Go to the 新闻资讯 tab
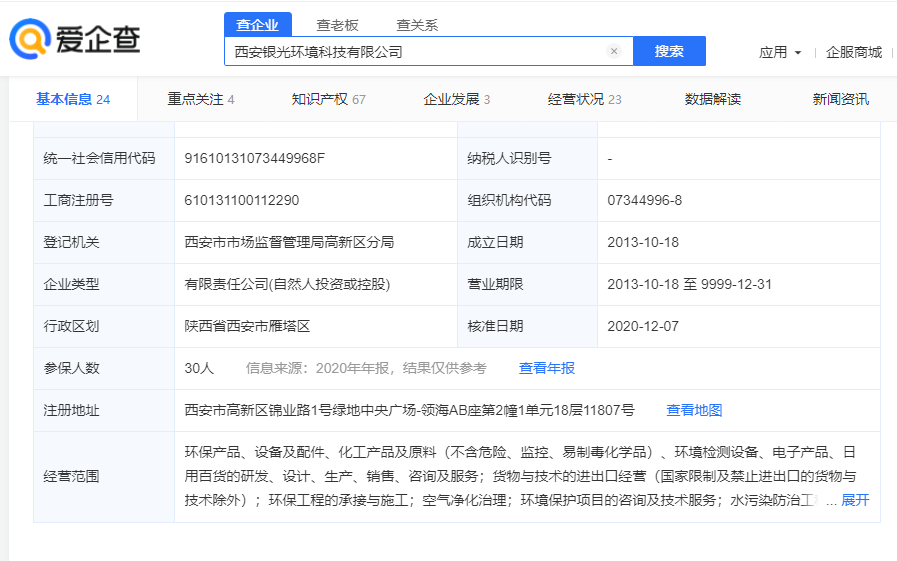The image size is (897, 561). pos(840,99)
